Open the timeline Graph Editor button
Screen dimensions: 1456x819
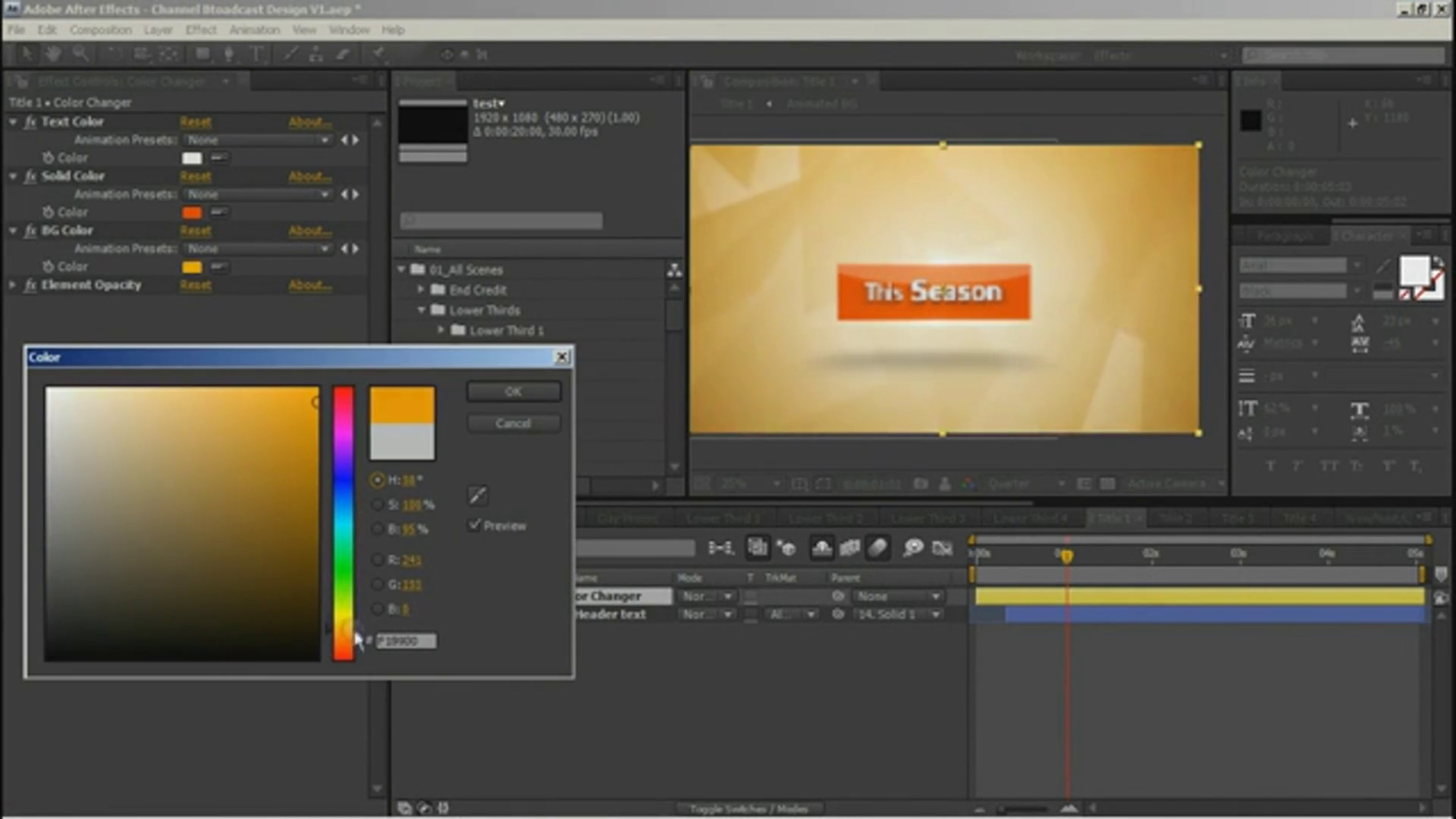942,548
